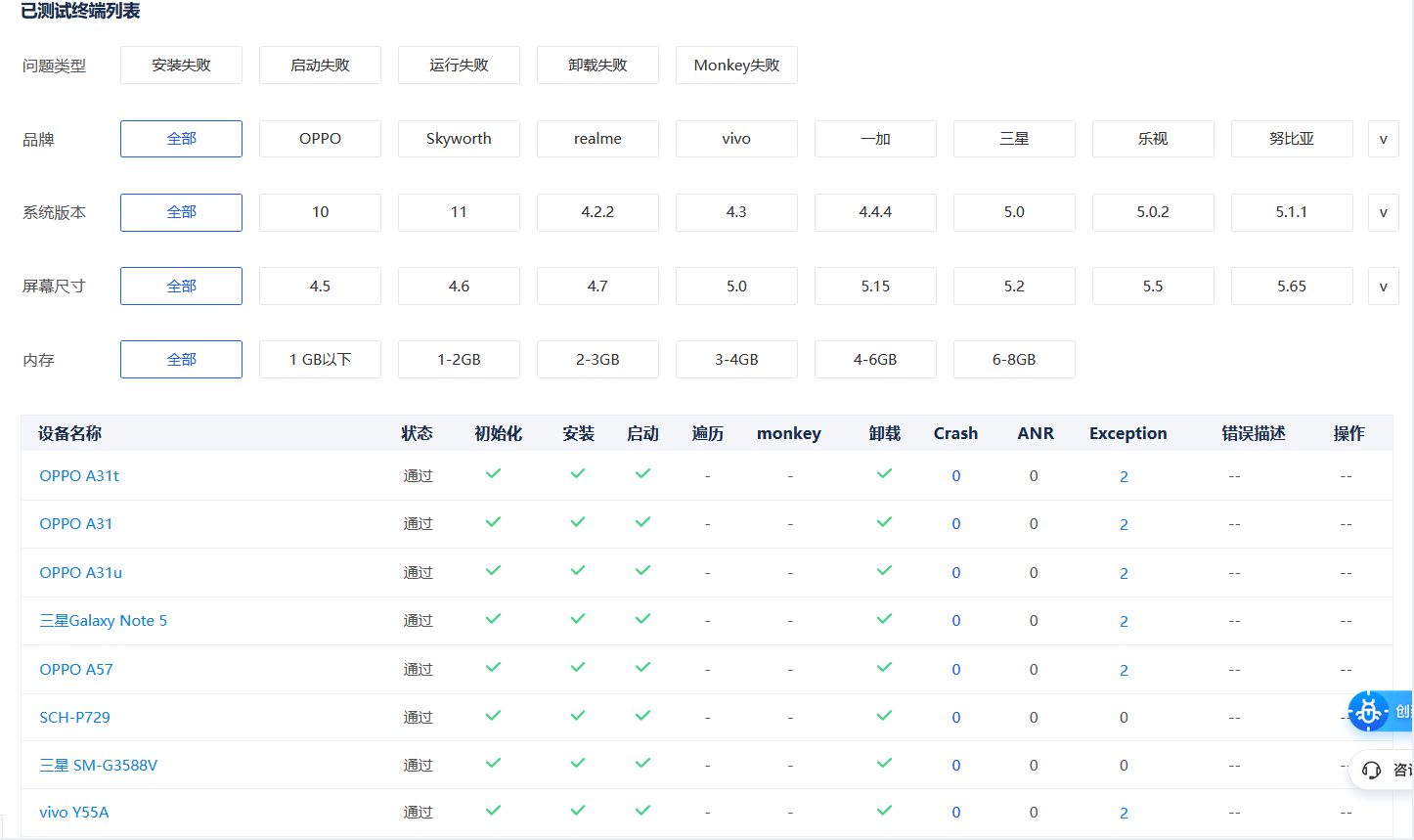Toggle the 安装失败 problem type filter

click(x=181, y=65)
